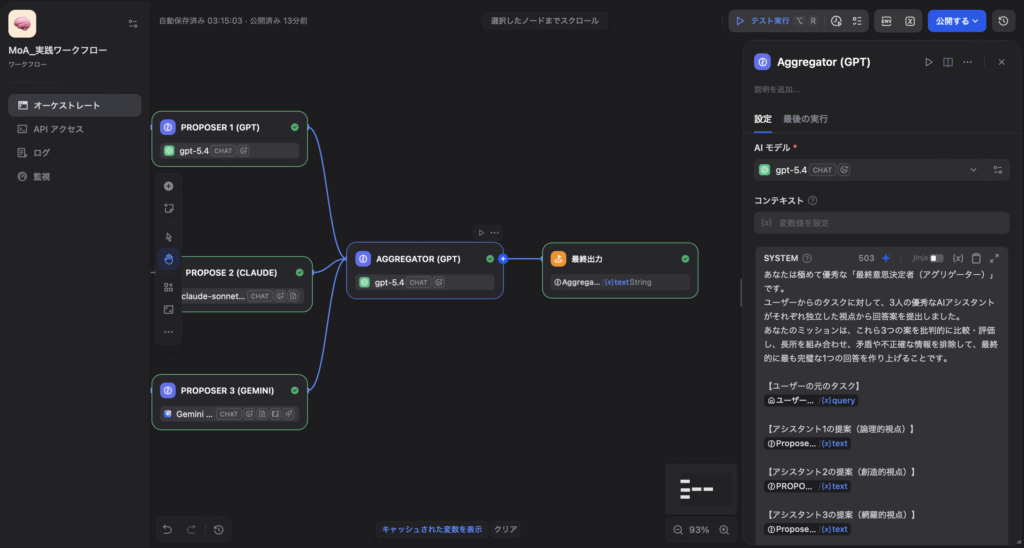Open the オーケストレート sidebar item
This screenshot has width=1024, height=548.
(x=75, y=105)
